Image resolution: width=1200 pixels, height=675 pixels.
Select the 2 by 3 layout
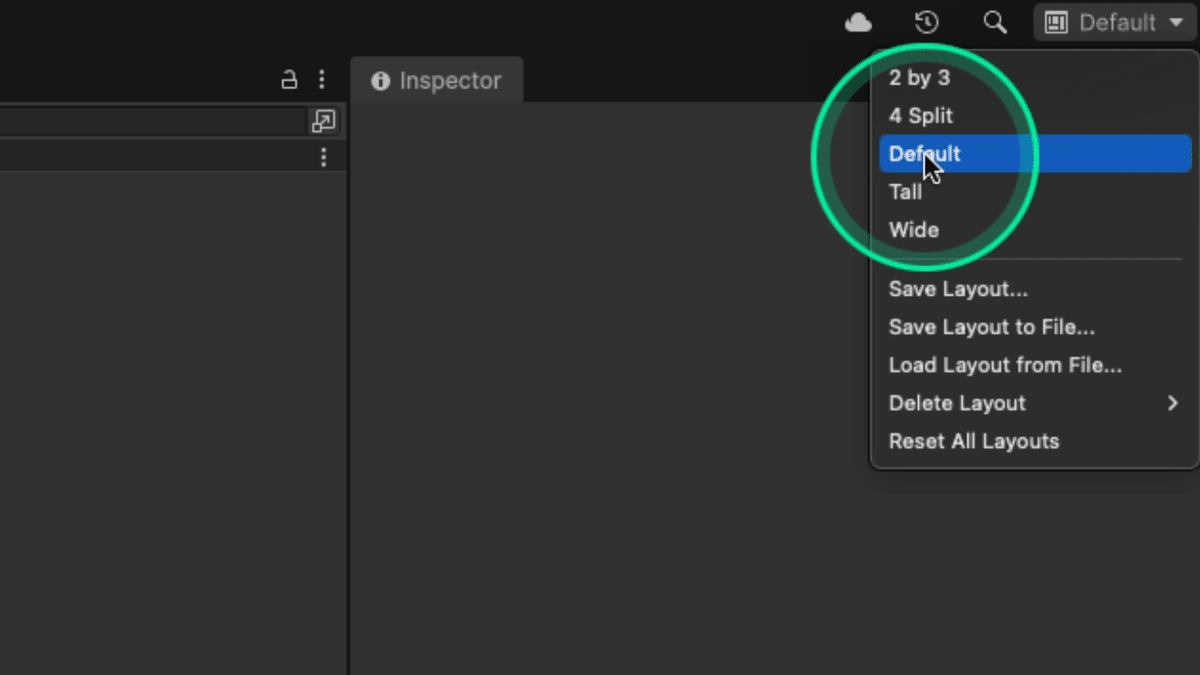click(919, 78)
